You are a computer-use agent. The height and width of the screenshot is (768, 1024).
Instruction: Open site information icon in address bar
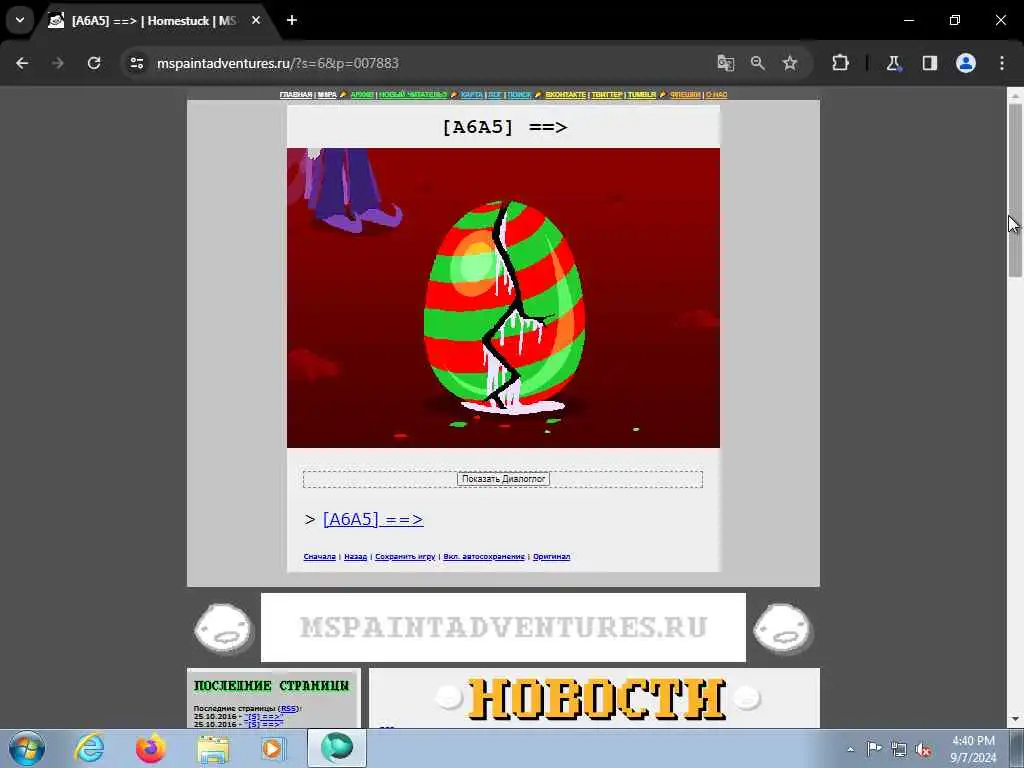click(x=136, y=63)
